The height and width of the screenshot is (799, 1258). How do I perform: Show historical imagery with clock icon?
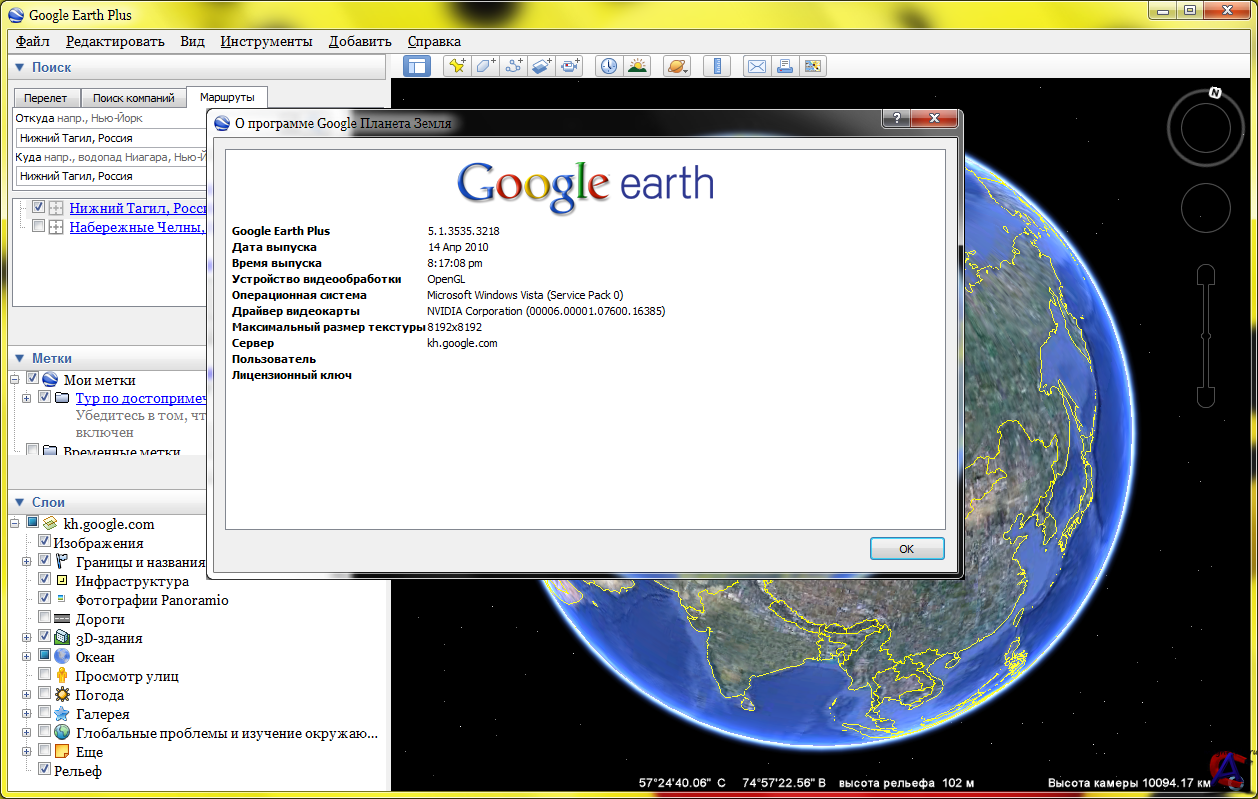click(608, 66)
